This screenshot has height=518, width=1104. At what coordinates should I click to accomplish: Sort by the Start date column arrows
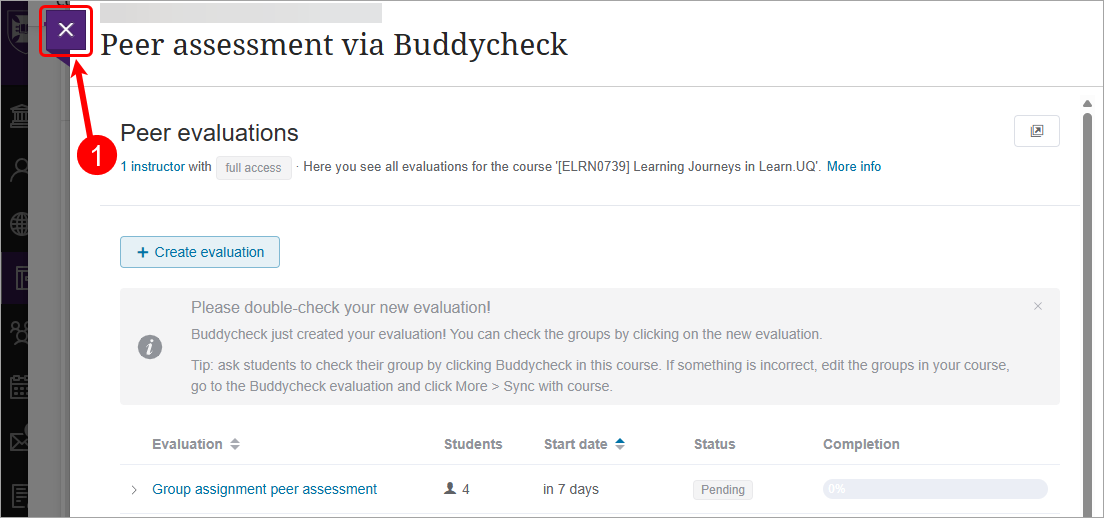(620, 444)
